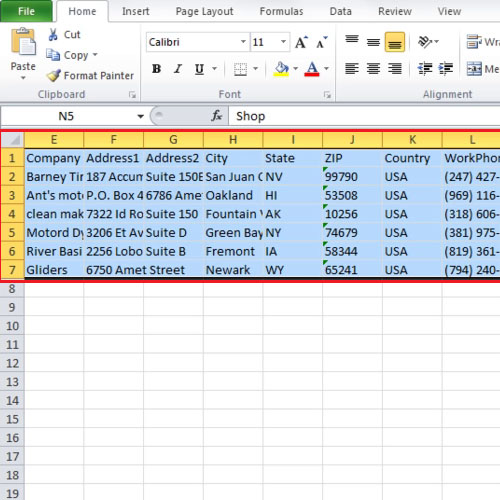This screenshot has height=500, width=500.
Task: Select the cell containing Oakland
Action: tap(233, 195)
